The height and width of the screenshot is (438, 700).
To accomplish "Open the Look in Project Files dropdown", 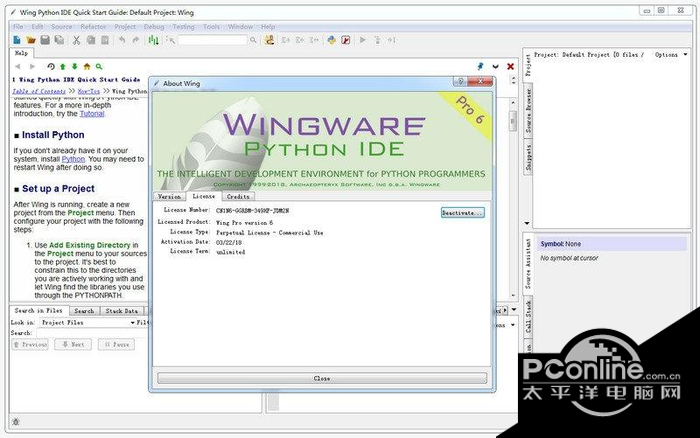I will 88,322.
